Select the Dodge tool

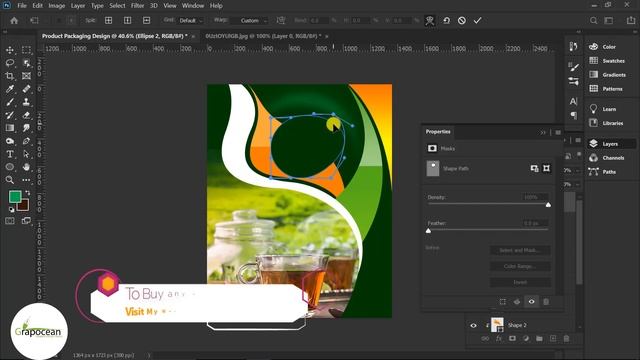click(x=10, y=141)
